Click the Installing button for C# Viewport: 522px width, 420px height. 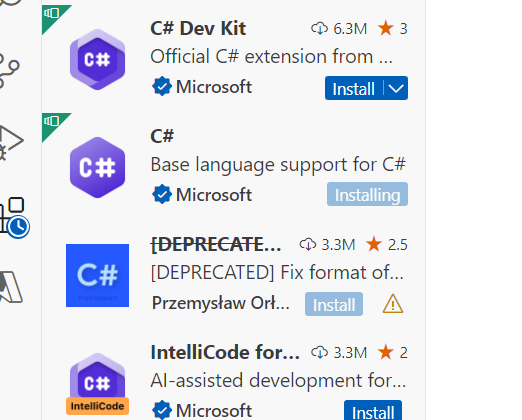[x=367, y=194]
